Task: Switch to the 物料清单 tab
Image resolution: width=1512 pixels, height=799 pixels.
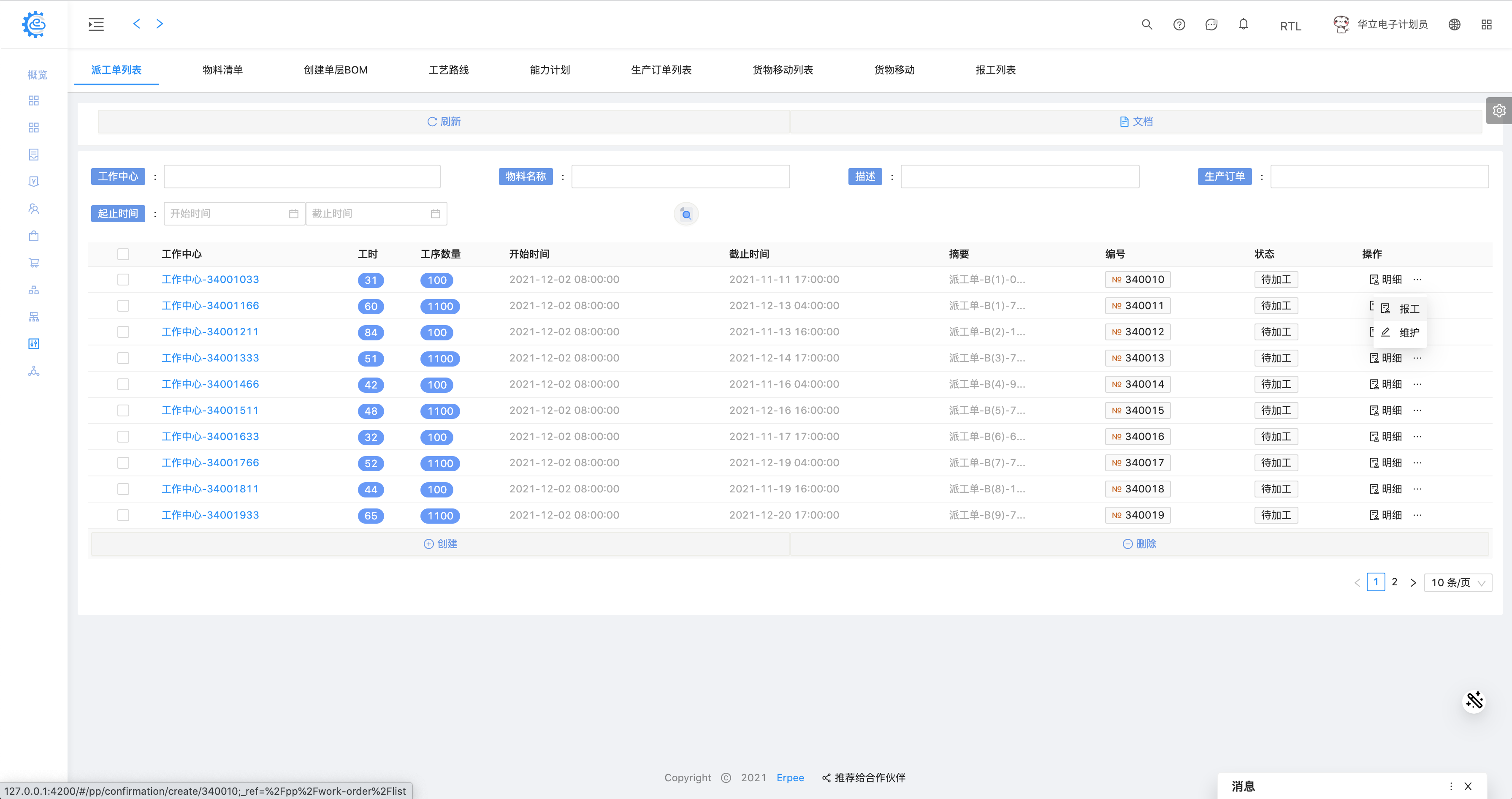Action: click(222, 70)
